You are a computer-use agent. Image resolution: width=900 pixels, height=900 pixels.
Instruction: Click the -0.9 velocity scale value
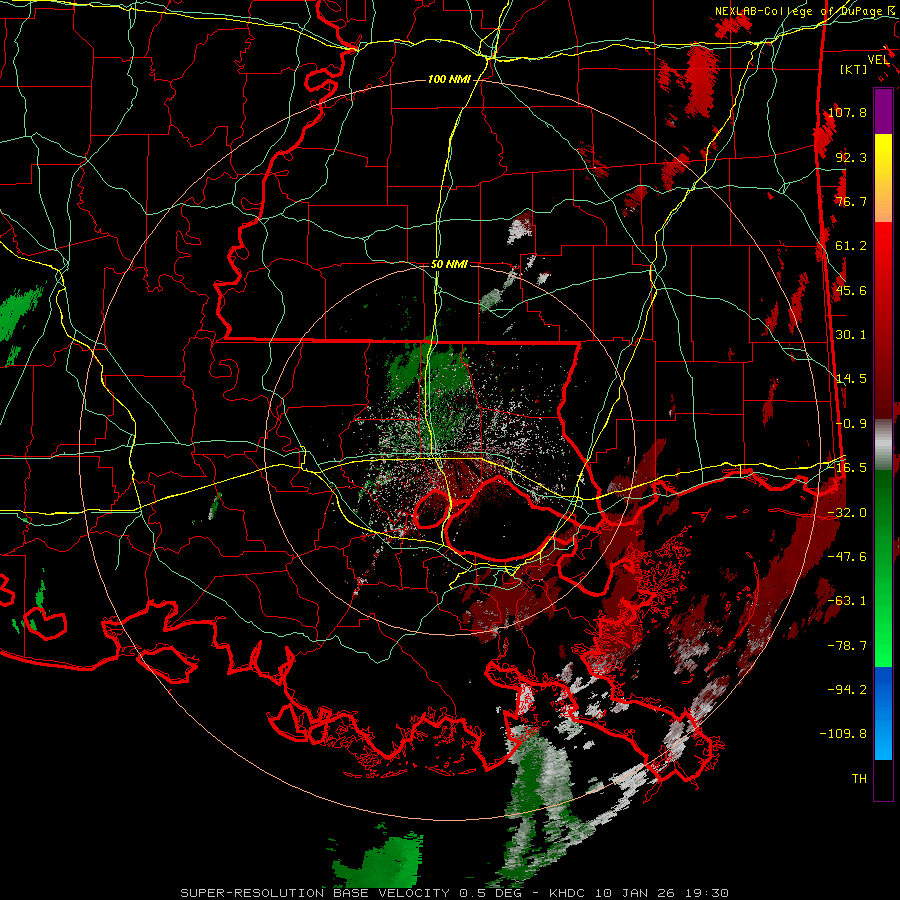851,424
